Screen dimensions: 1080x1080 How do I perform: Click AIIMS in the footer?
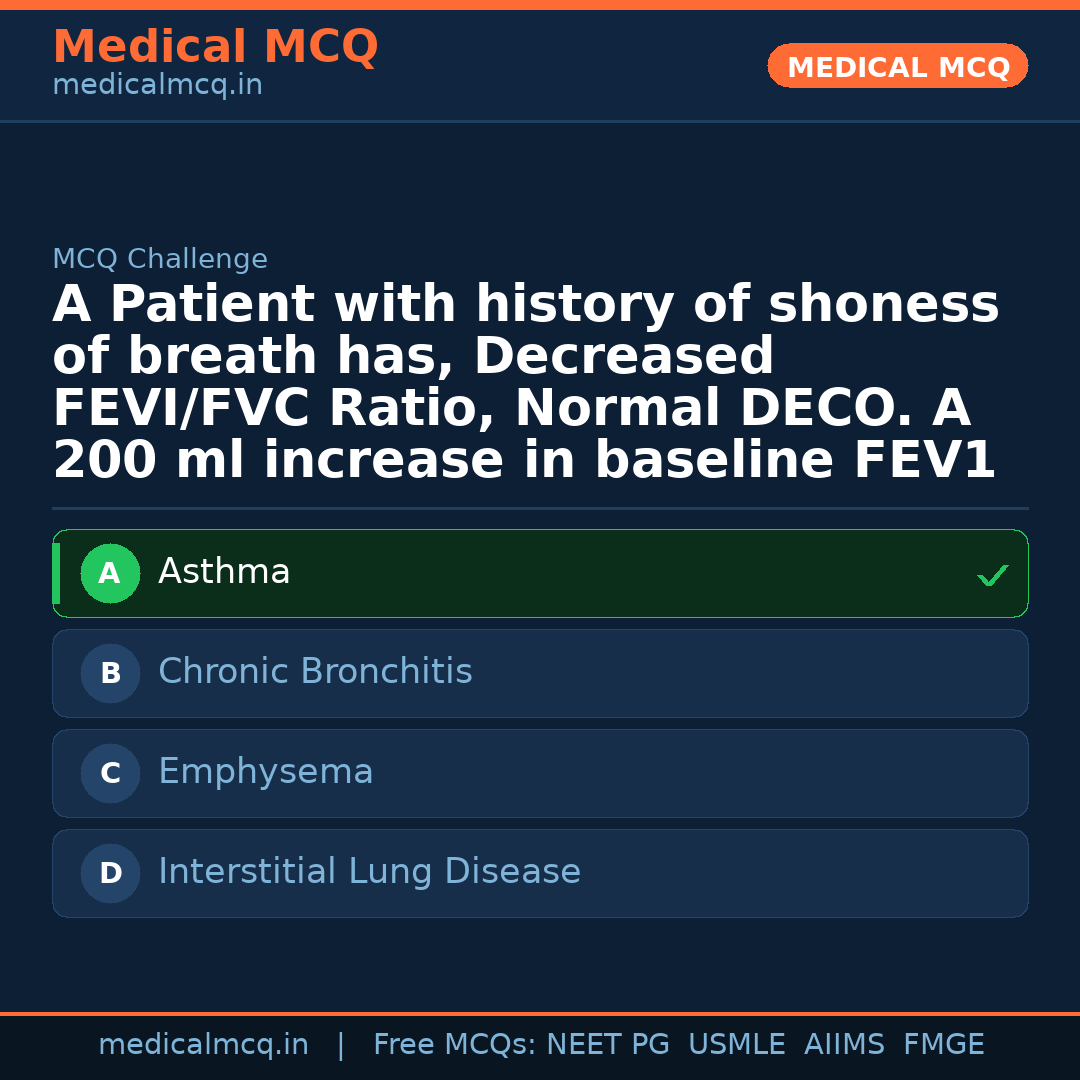coord(844,1045)
